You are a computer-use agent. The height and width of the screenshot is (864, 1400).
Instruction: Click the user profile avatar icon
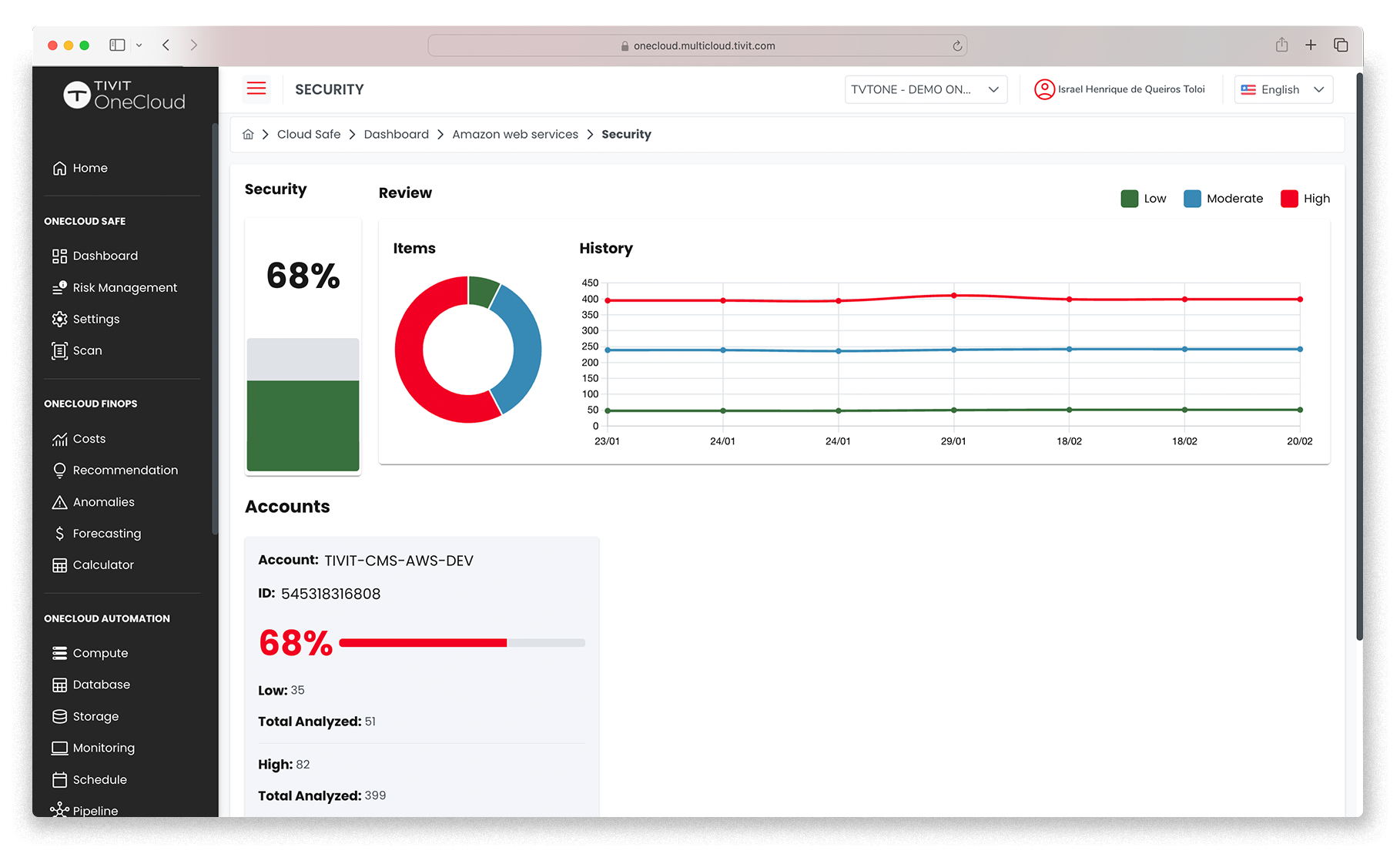point(1044,89)
